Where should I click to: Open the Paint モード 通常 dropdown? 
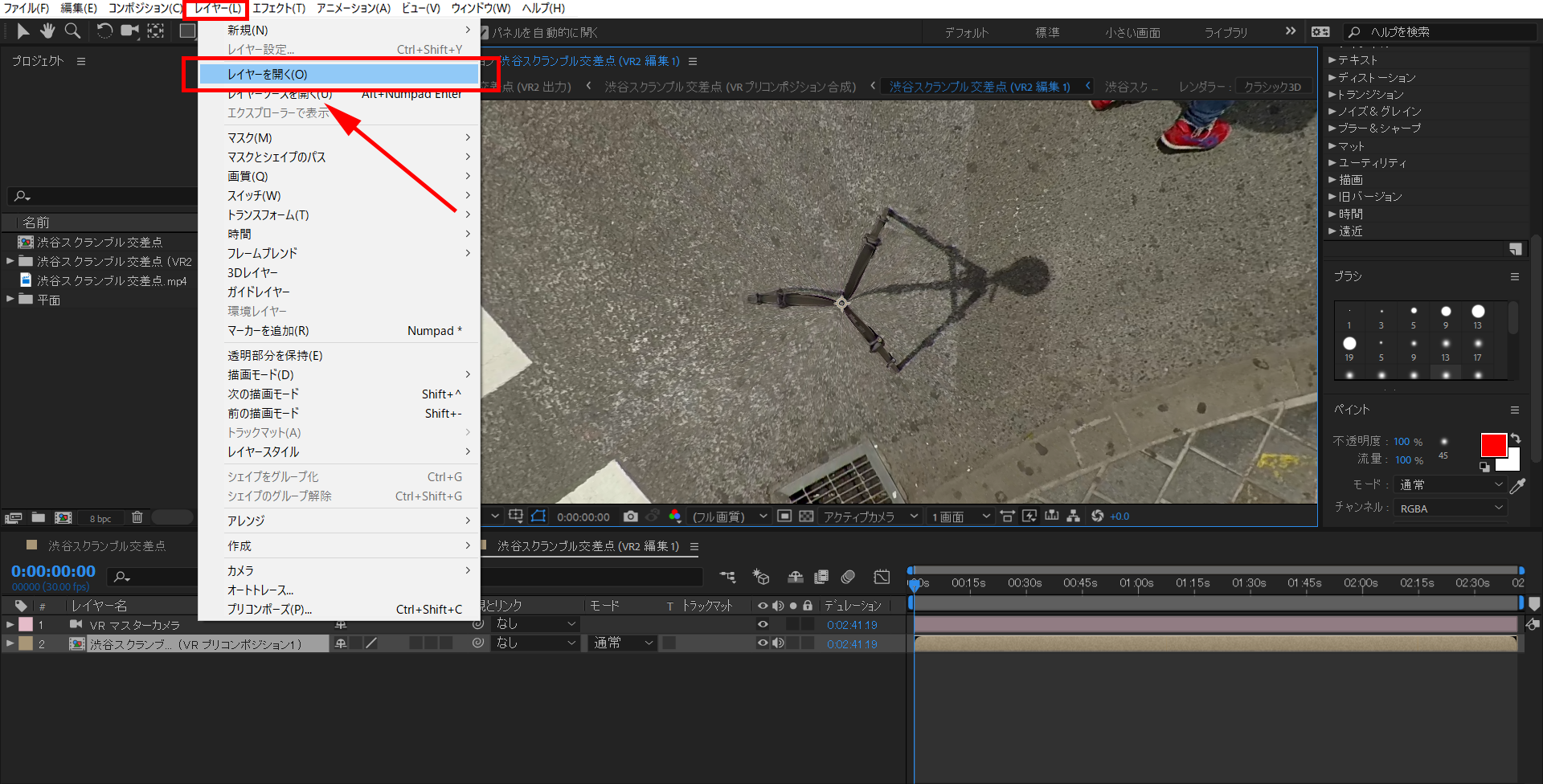[x=1451, y=485]
